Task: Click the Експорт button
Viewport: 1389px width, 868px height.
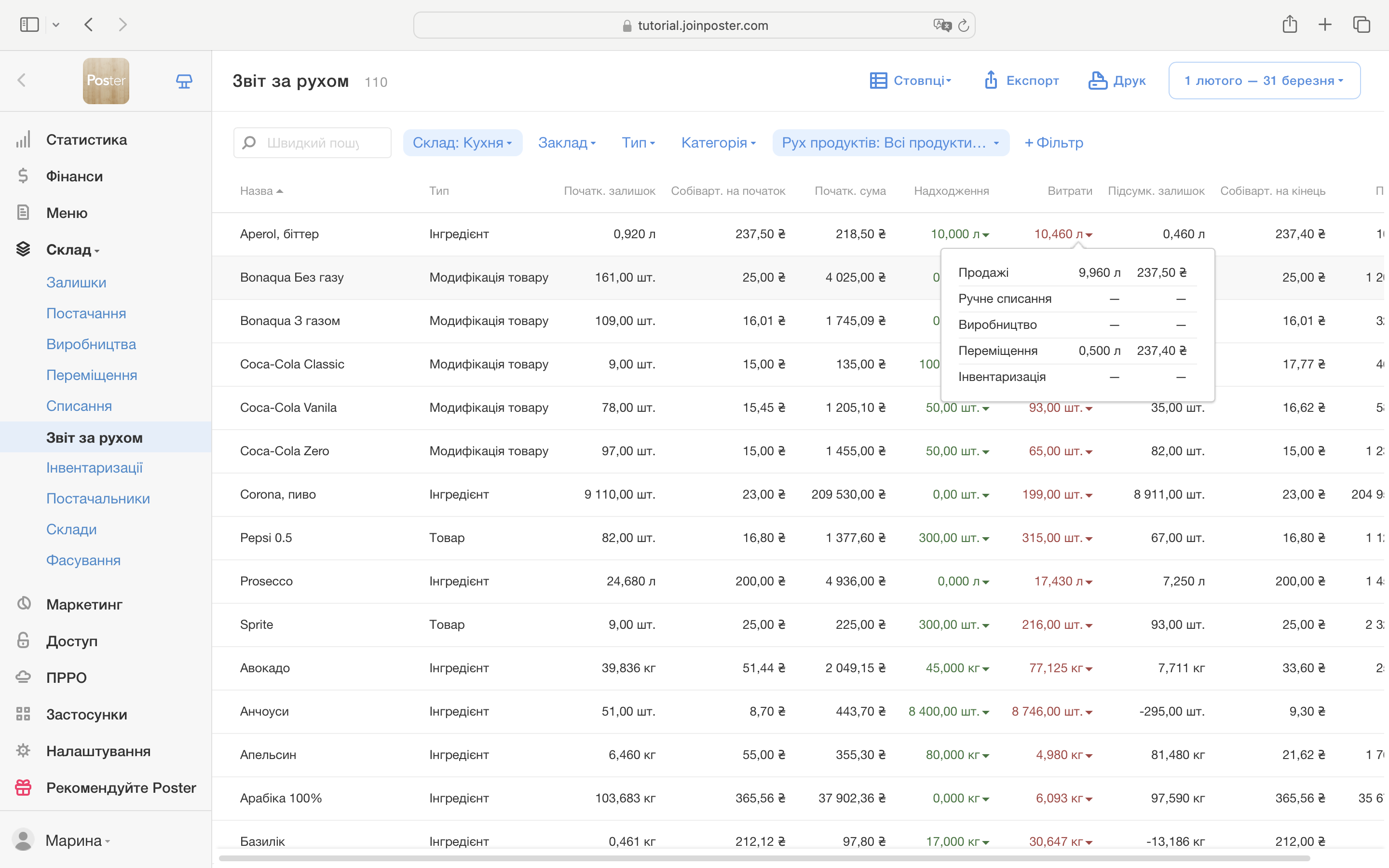Action: click(1021, 81)
